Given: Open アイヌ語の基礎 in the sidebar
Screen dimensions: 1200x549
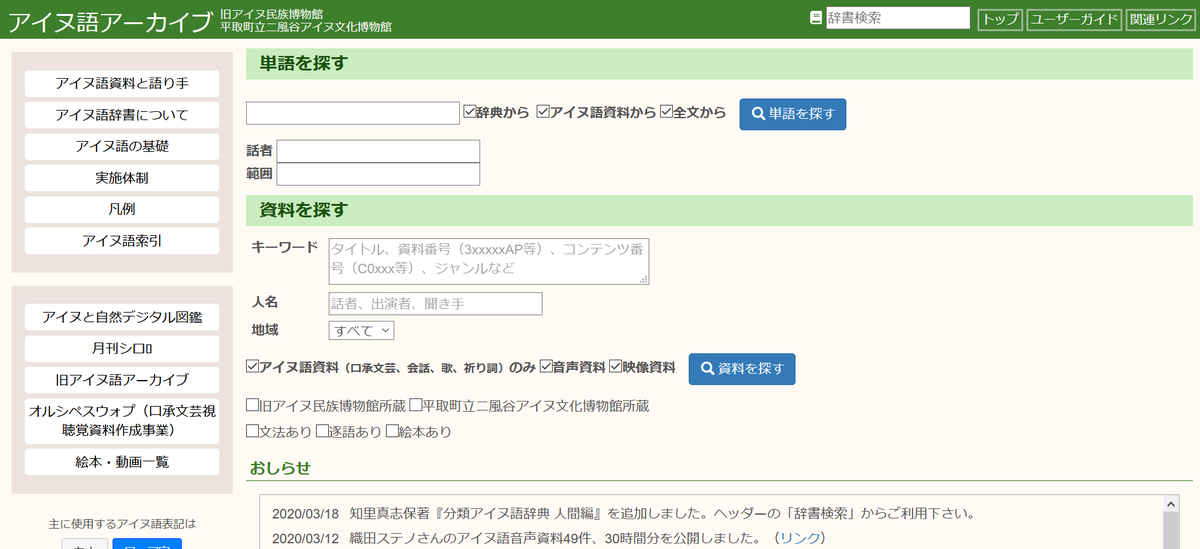Looking at the screenshot, I should (x=122, y=146).
